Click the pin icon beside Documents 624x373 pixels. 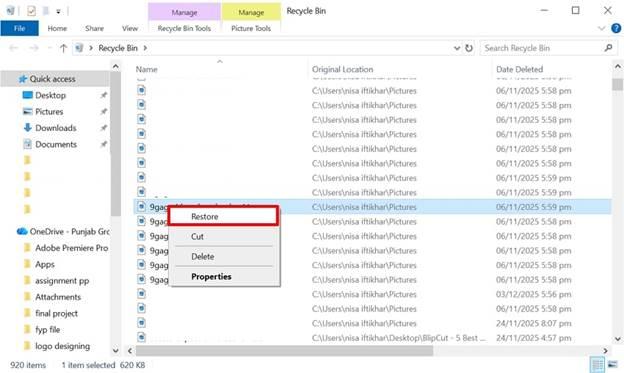click(103, 144)
